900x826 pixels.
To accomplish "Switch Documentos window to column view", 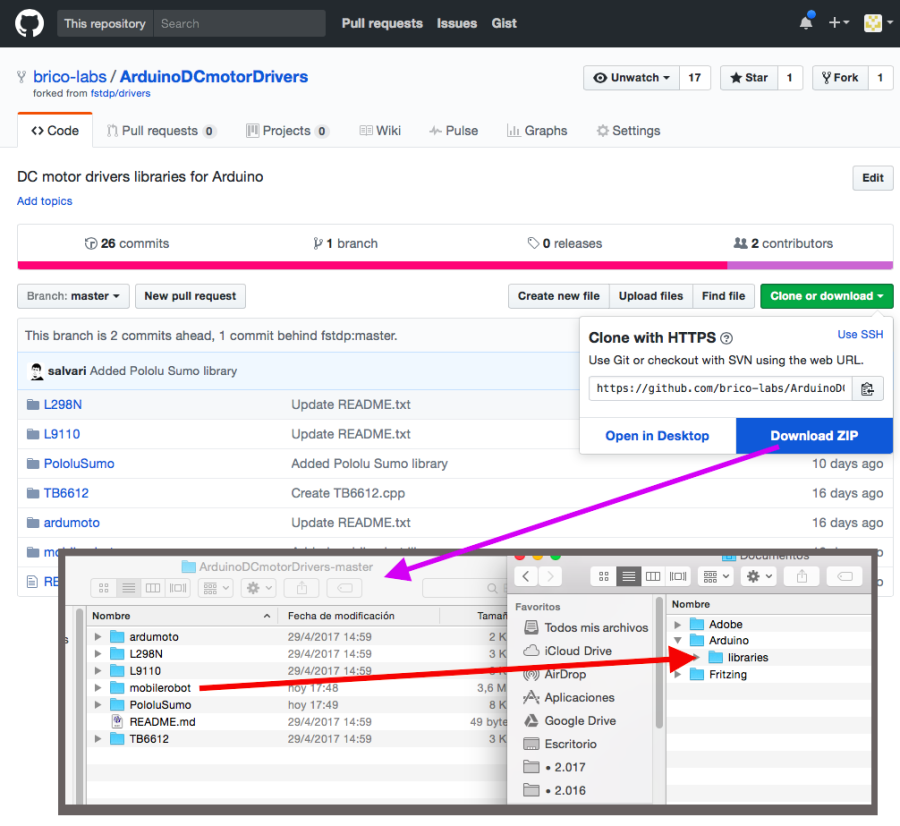I will click(x=653, y=576).
